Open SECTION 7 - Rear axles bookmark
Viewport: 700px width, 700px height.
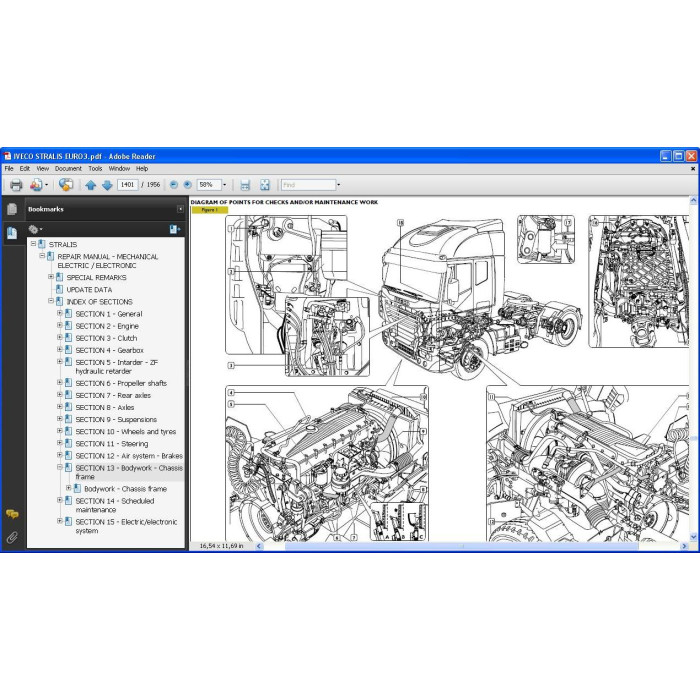coord(113,395)
